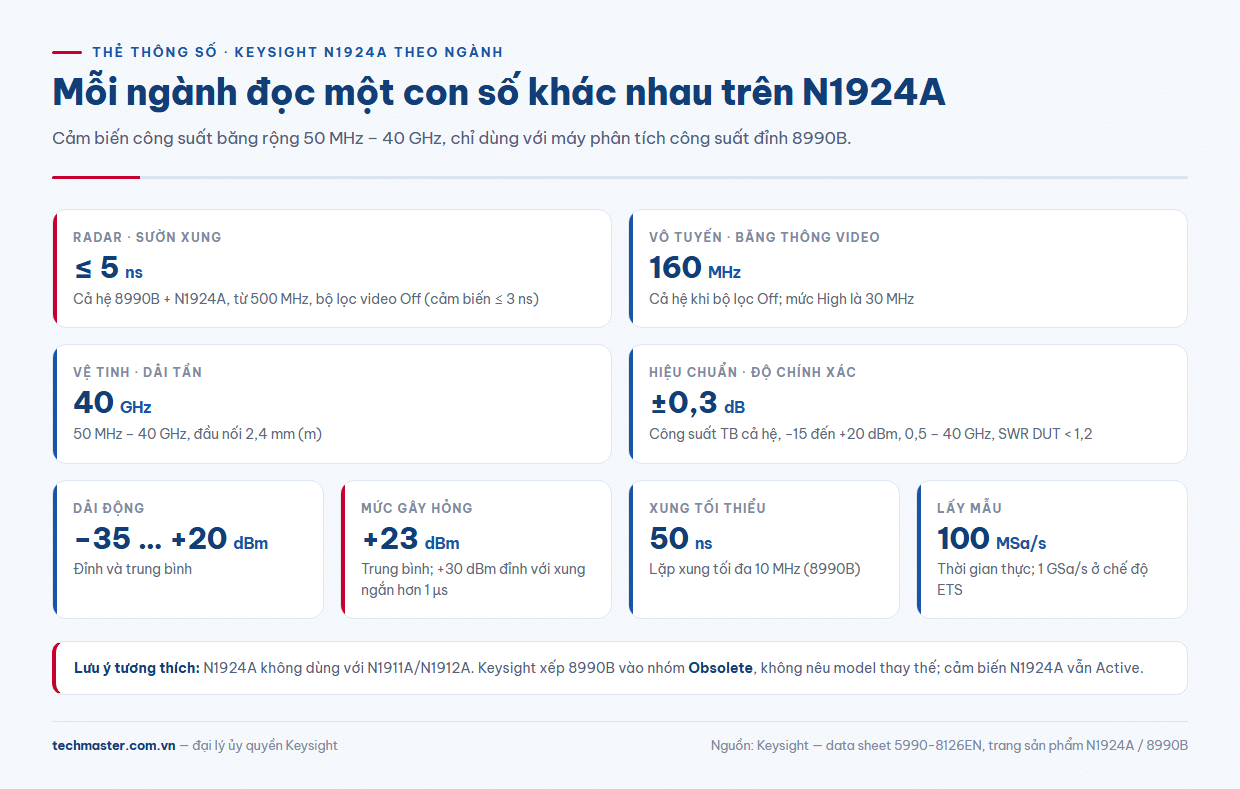Click the techmaster.com.vn footer link

click(x=114, y=745)
